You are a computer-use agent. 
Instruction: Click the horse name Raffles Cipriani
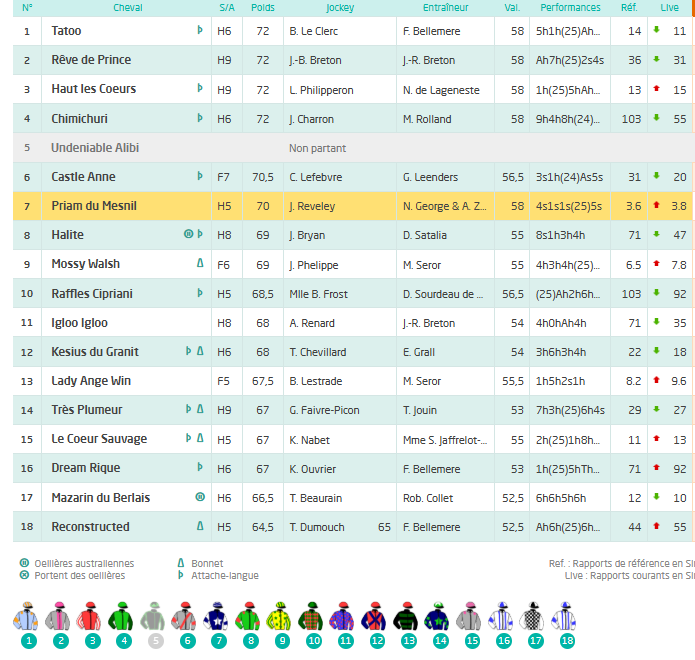pyautogui.click(x=92, y=294)
